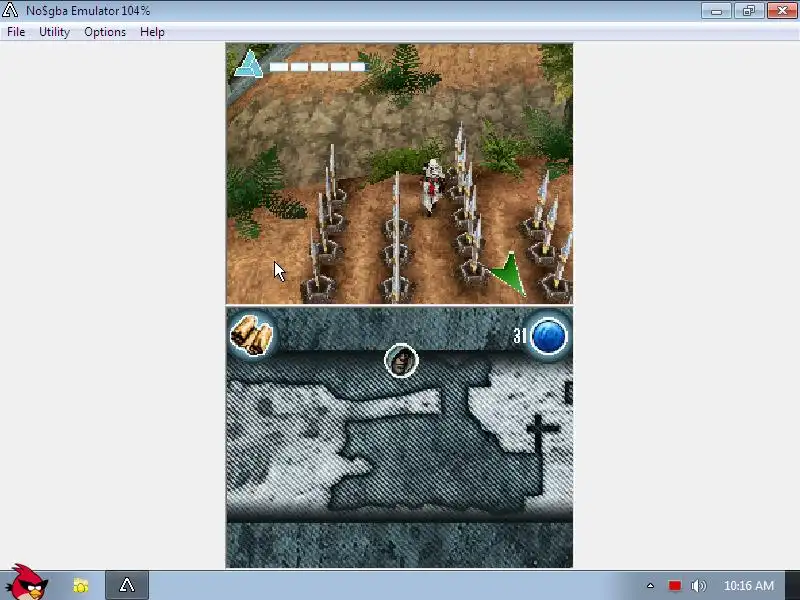Image resolution: width=800 pixels, height=600 pixels.
Task: Click the Assassin's Creed triangle logo in HUD
Action: coord(248,64)
